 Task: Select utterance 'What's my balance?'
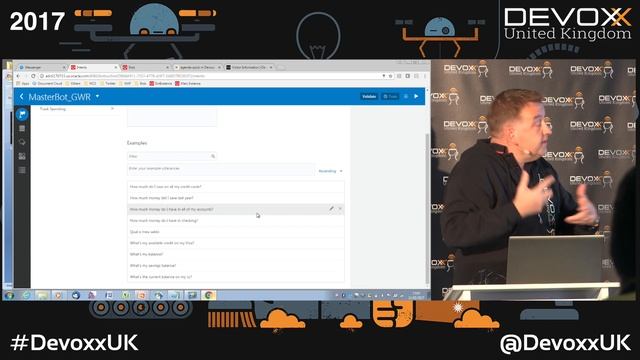pyautogui.click(x=236, y=254)
